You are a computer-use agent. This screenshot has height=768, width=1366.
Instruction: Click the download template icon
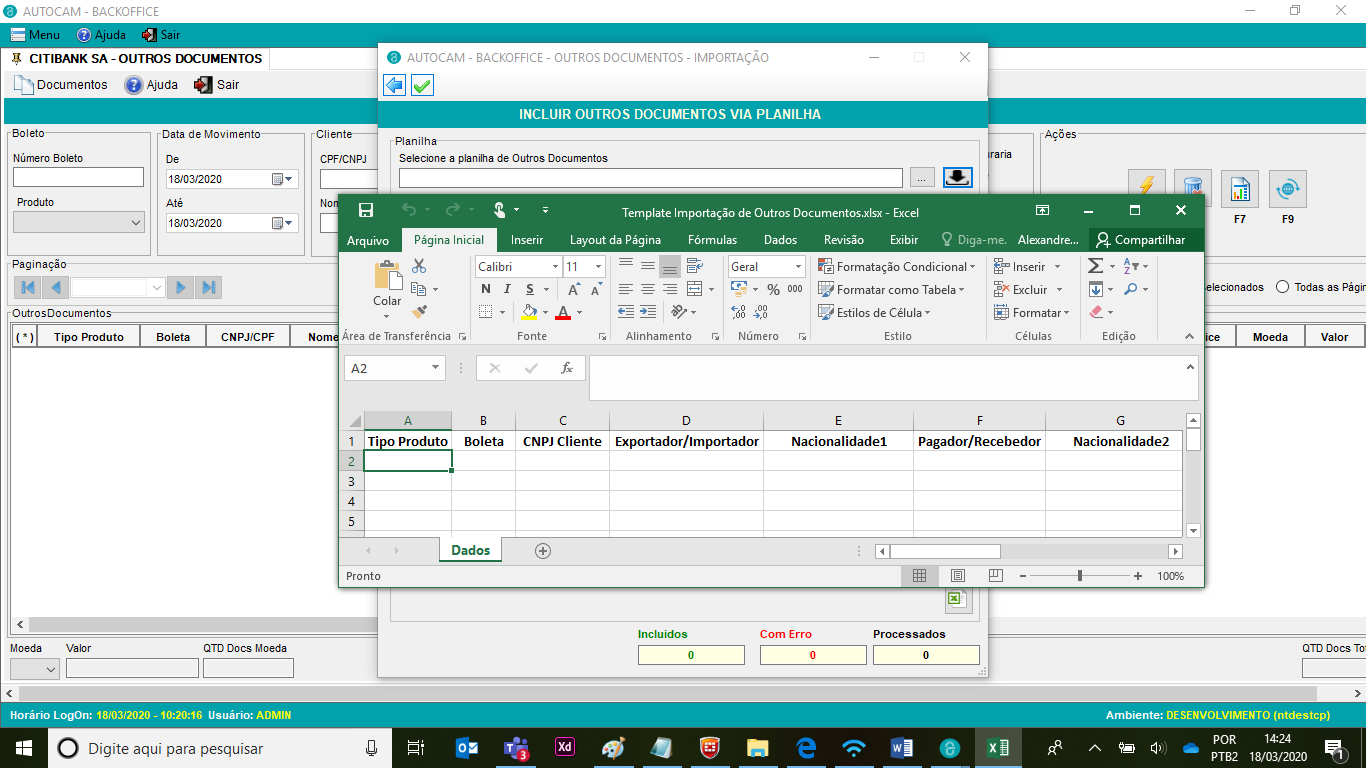(957, 177)
